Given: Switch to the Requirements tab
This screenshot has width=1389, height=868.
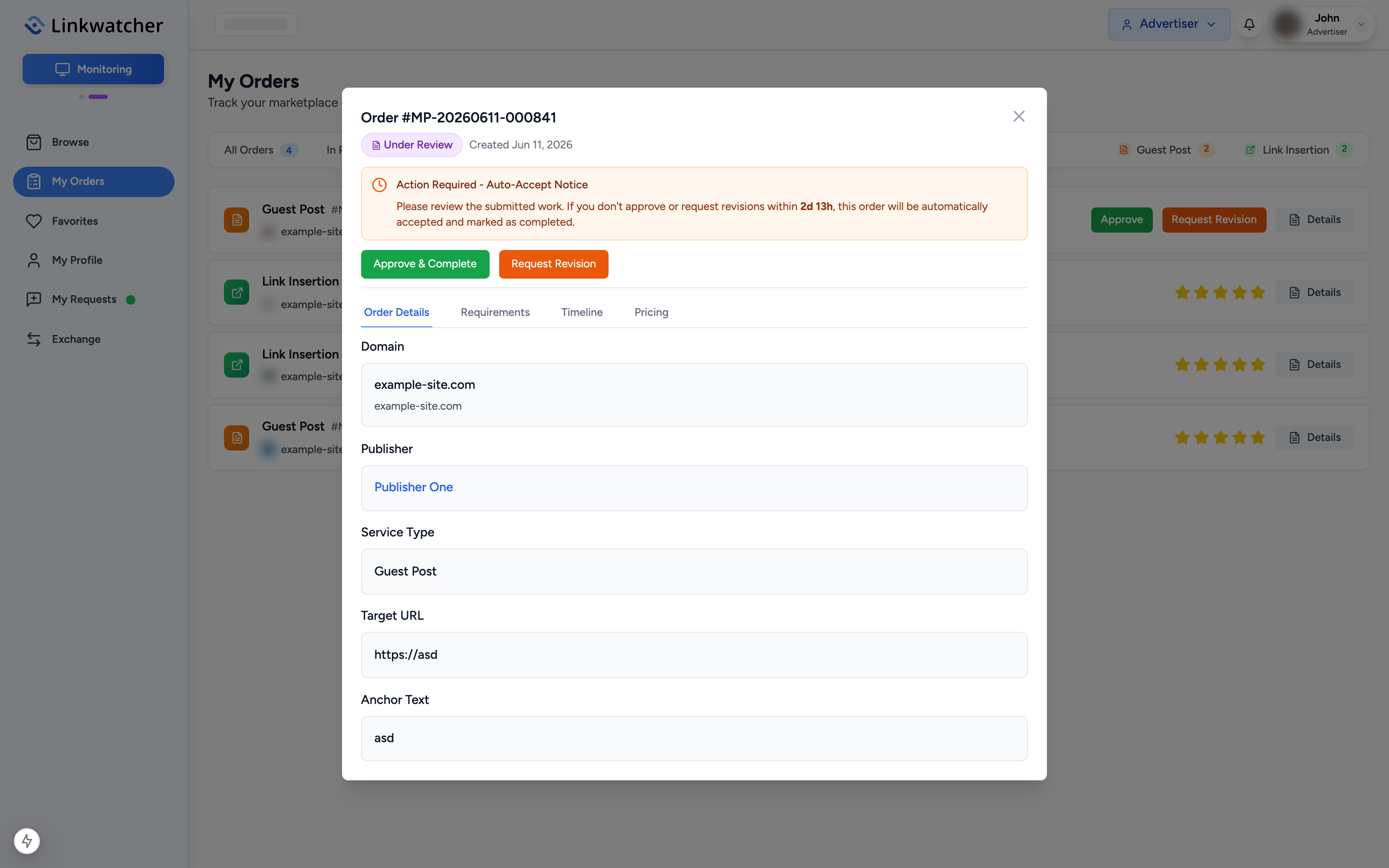Looking at the screenshot, I should point(495,312).
